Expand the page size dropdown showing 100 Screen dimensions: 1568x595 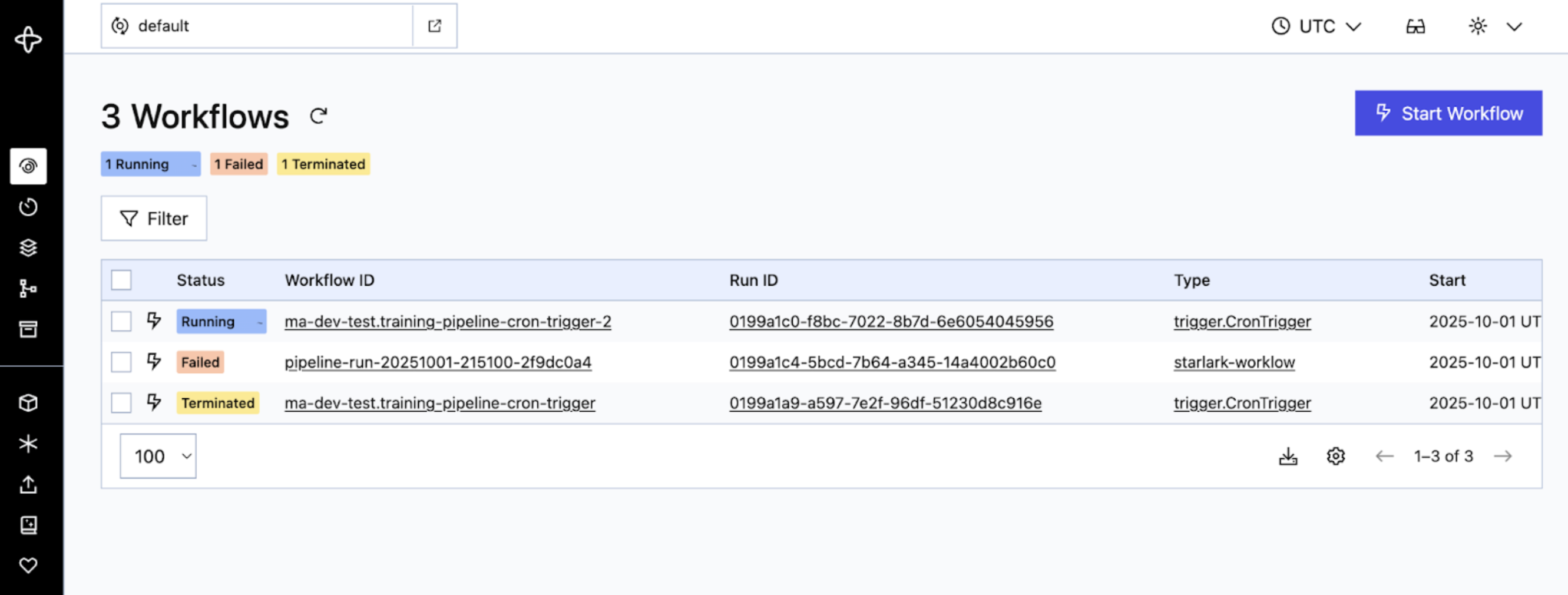coord(158,455)
